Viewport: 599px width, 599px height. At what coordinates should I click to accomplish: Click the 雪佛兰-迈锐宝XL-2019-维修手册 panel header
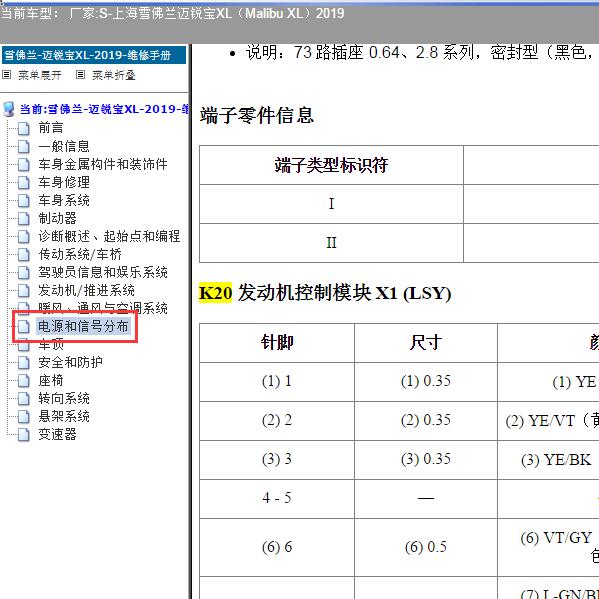94,55
